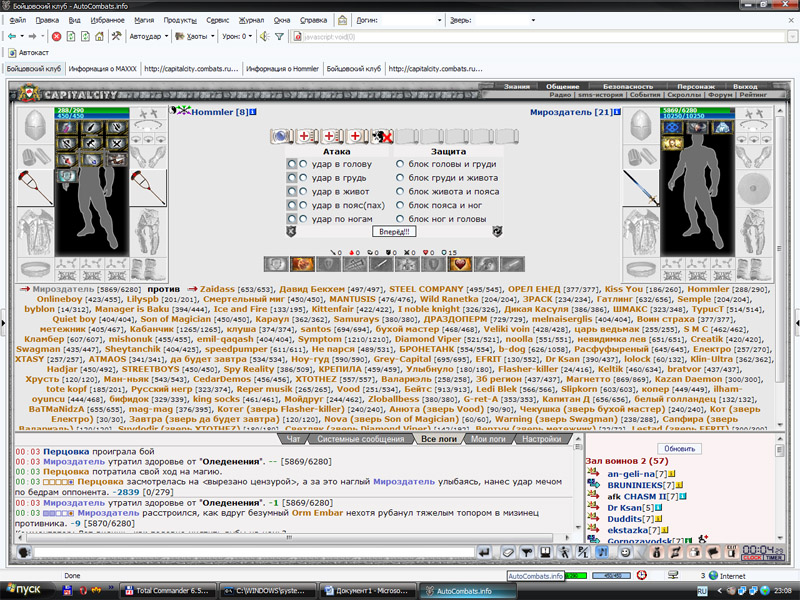Click the walking figure chat toolbar icon
The height and width of the screenshot is (600, 800).
564,552
